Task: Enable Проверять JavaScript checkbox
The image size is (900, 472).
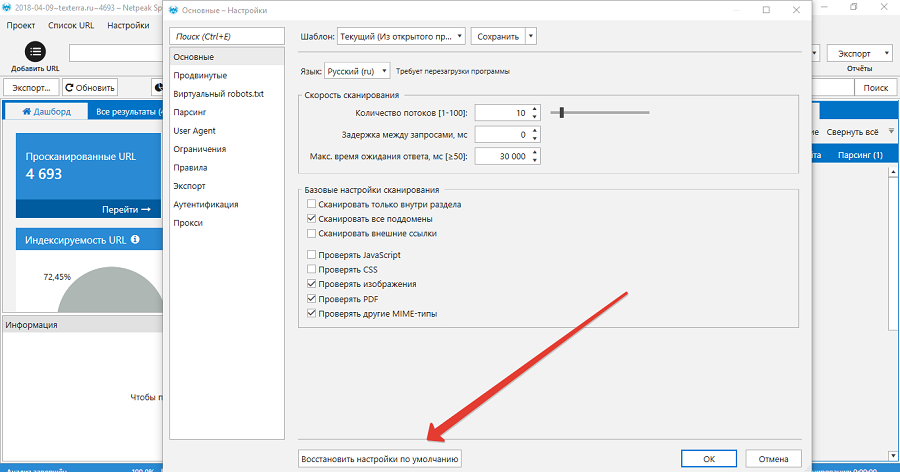Action: tap(311, 254)
